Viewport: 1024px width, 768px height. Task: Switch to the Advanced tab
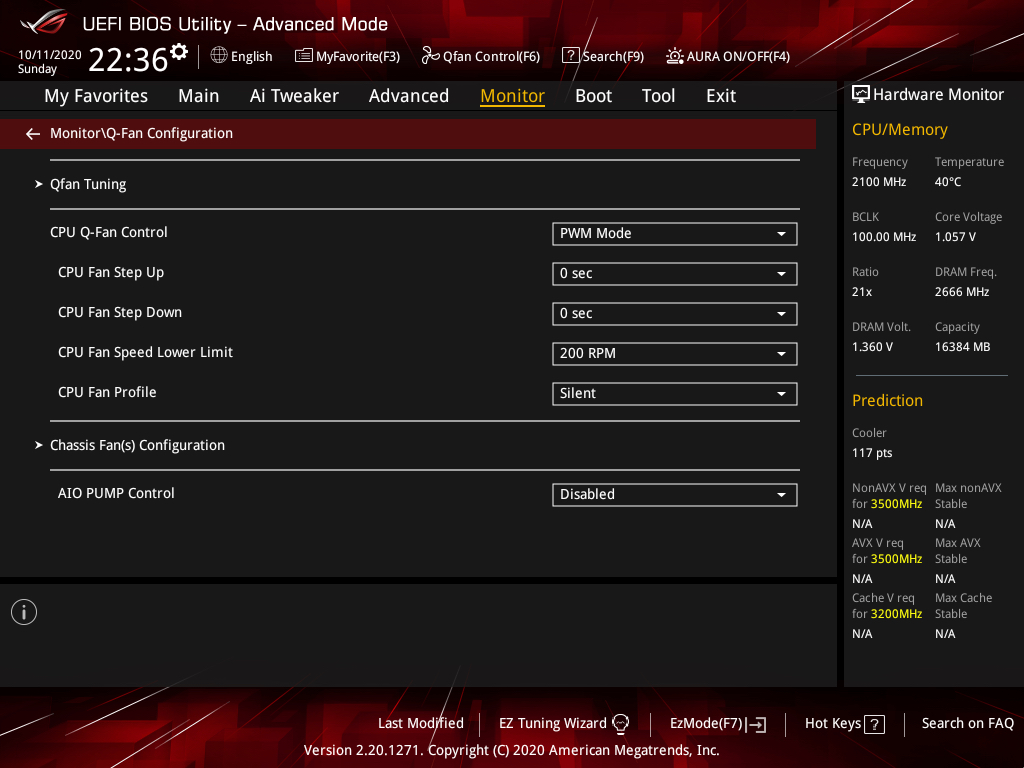click(x=409, y=96)
